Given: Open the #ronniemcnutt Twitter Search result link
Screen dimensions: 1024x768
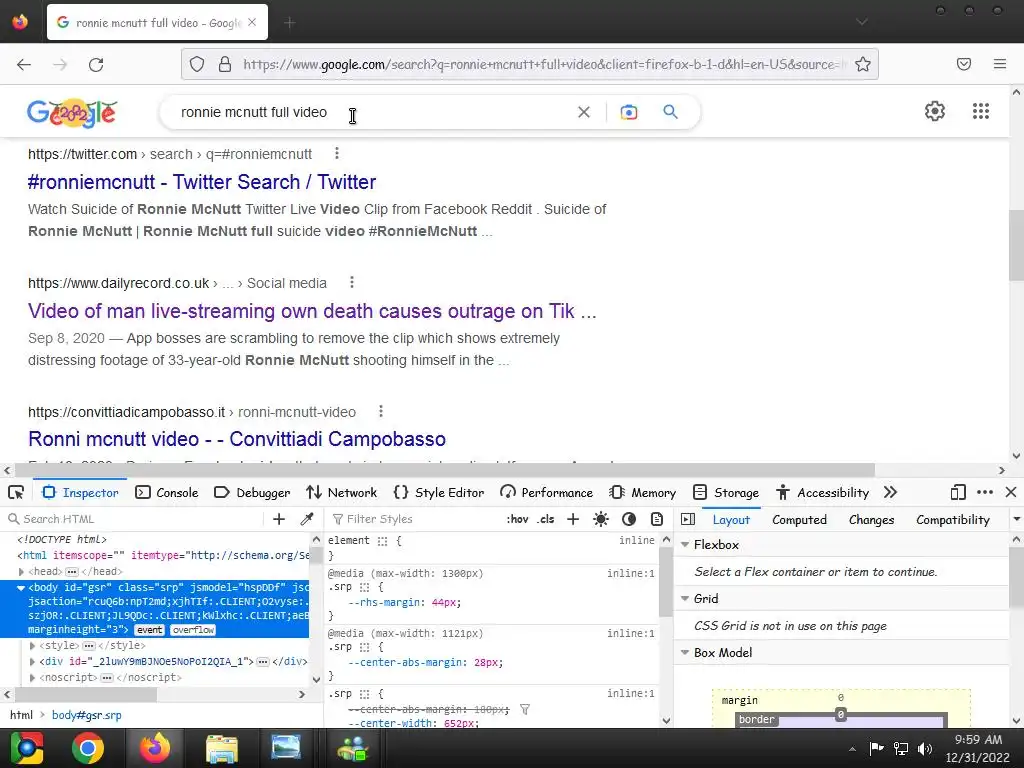Looking at the screenshot, I should pyautogui.click(x=202, y=182).
